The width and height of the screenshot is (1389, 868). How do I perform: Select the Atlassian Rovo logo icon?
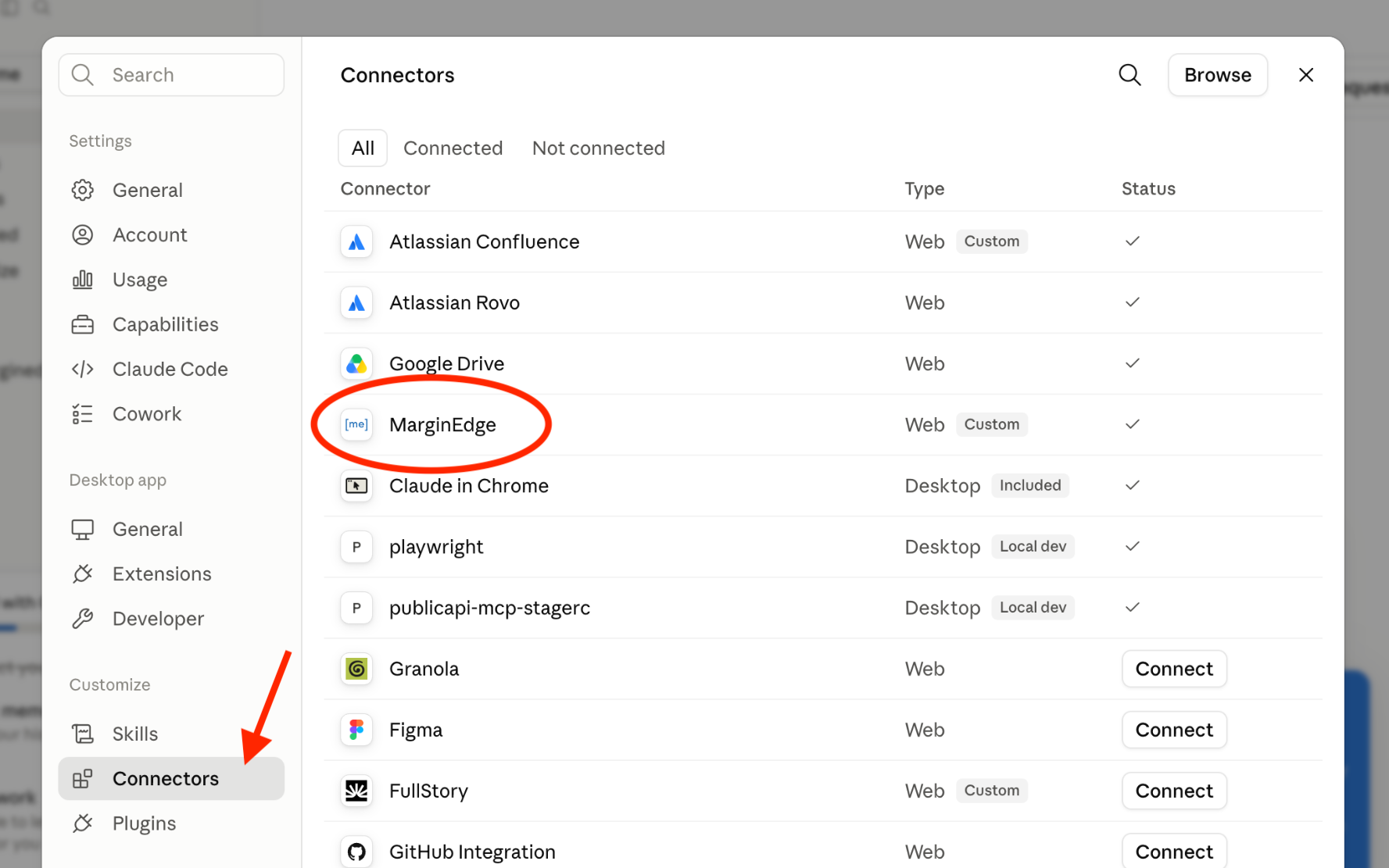[x=356, y=303]
